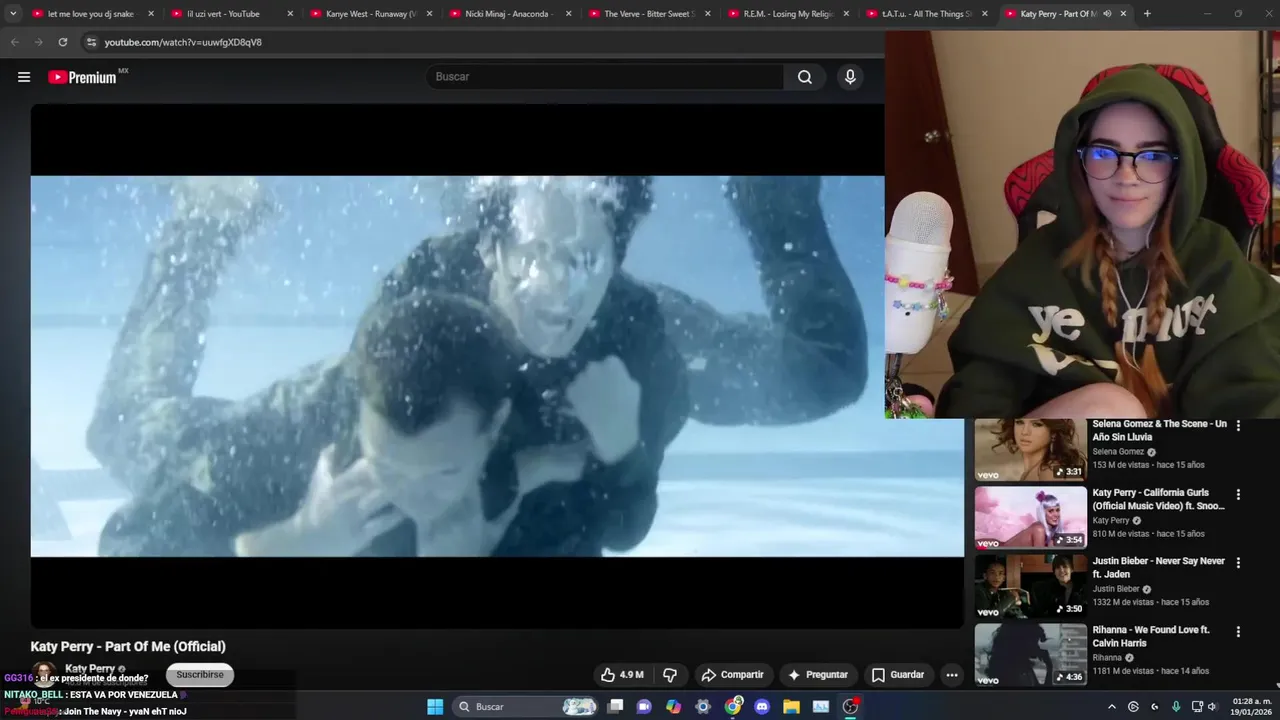Viewport: 1280px width, 720px height.
Task: Close the Katy Perry - Part Of Me tab
Action: 1123,14
